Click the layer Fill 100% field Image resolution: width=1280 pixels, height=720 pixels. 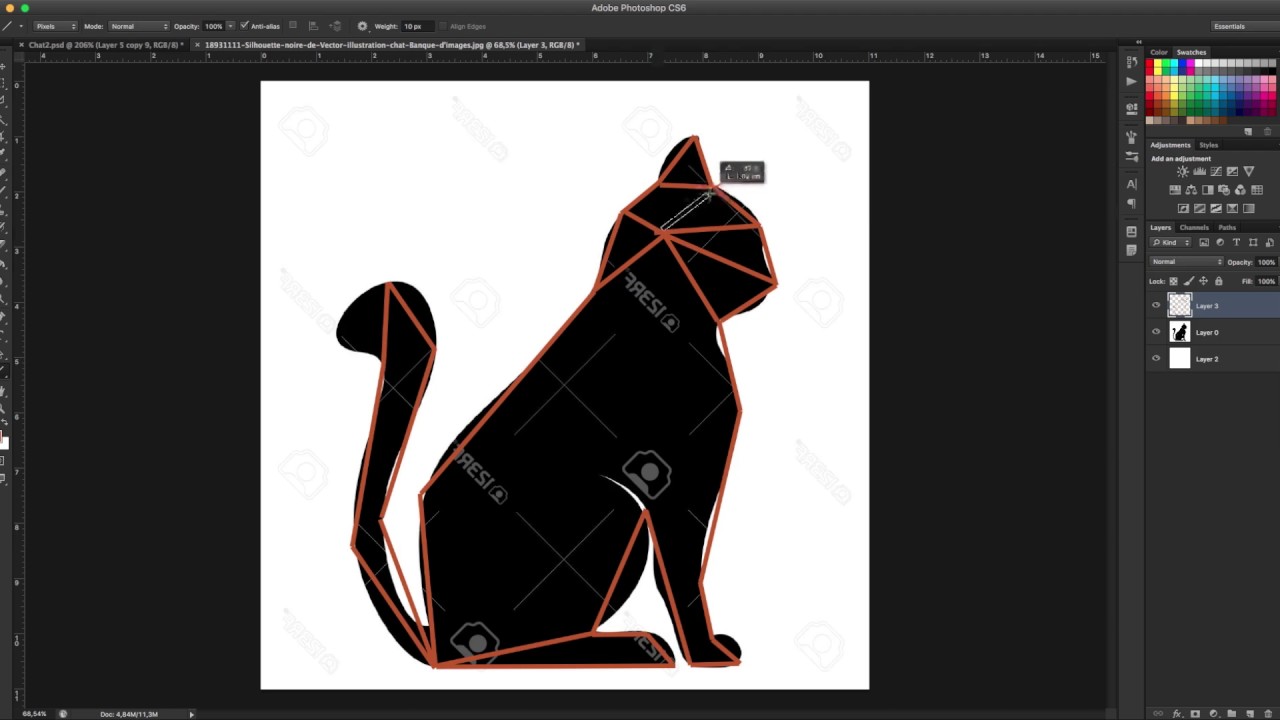tap(1266, 281)
